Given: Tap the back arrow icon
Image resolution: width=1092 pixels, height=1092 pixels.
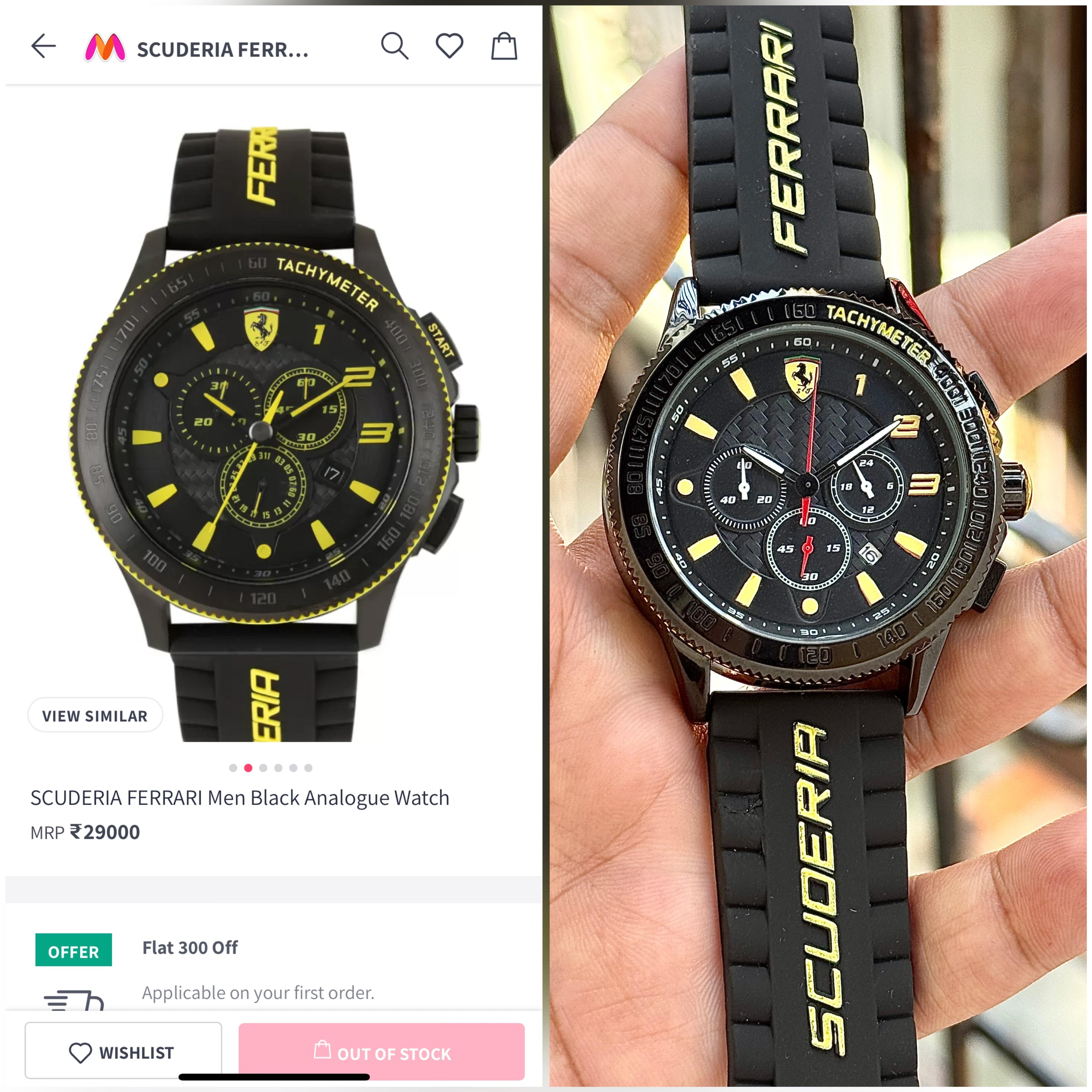Looking at the screenshot, I should [x=44, y=46].
